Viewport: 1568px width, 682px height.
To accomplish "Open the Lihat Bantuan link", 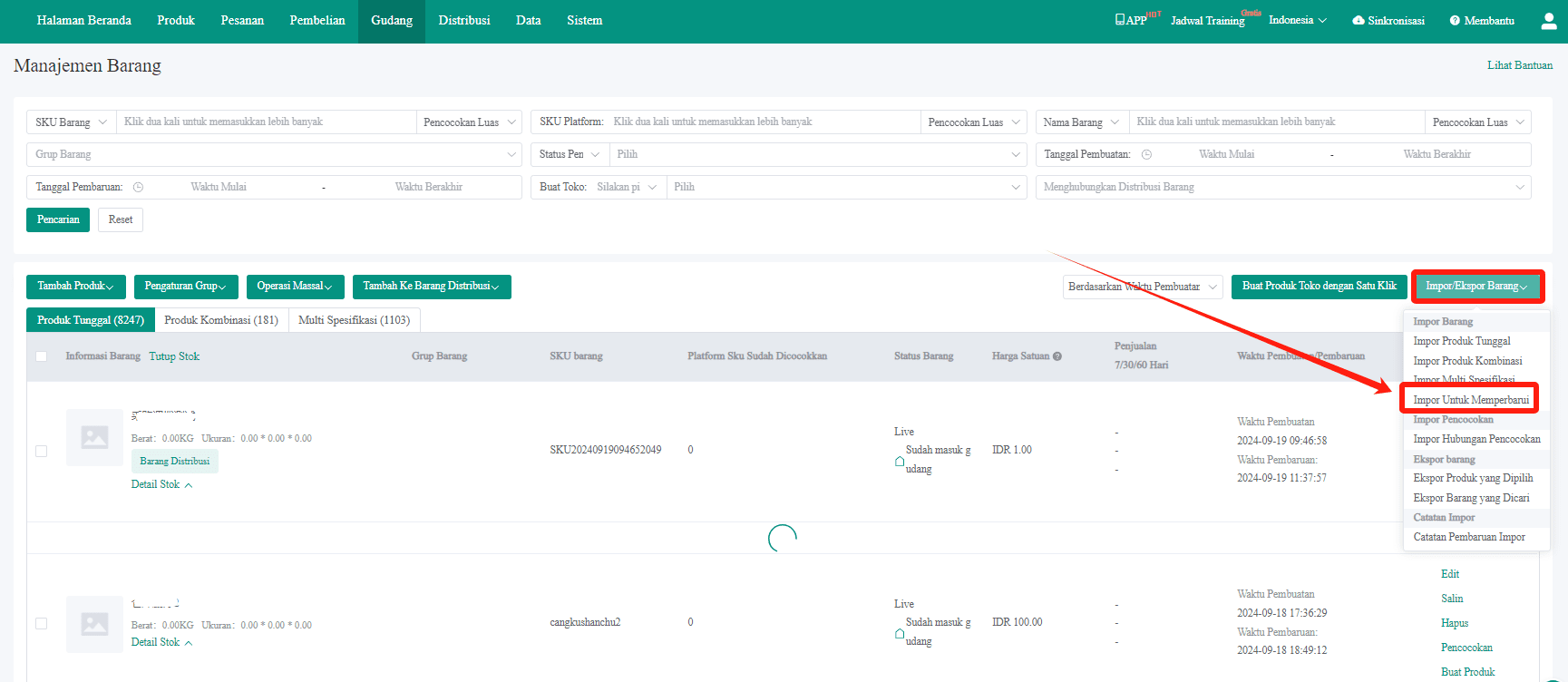I will (1520, 65).
